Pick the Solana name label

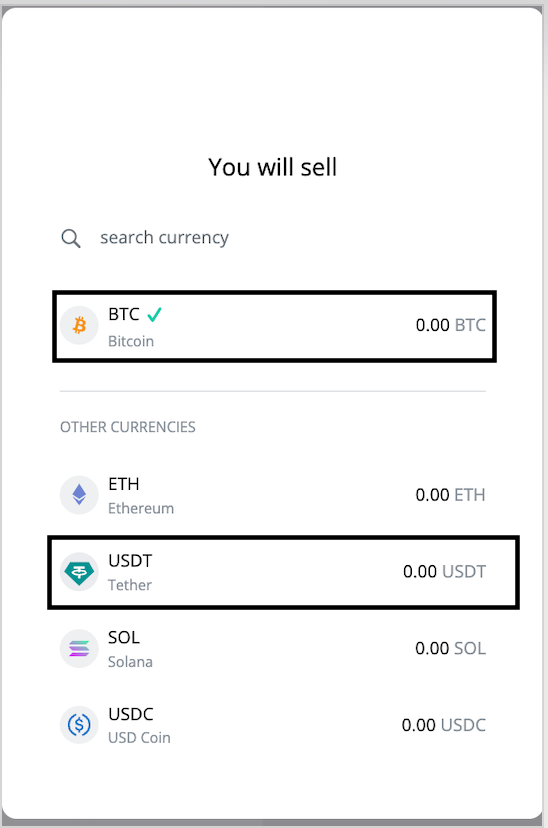130,662
